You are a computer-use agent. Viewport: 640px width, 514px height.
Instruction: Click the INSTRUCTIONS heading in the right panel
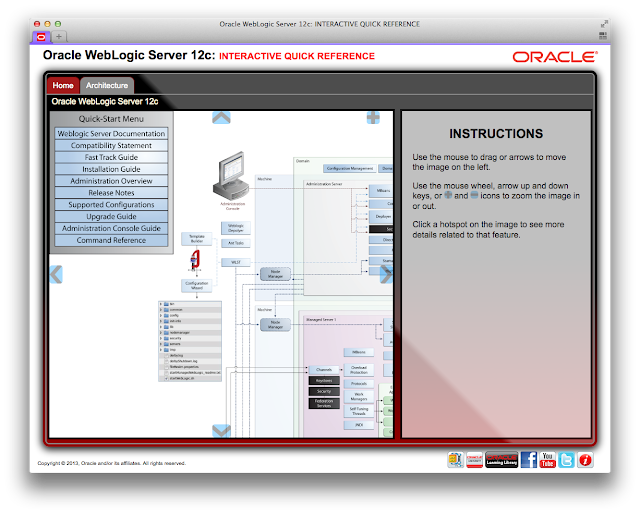(x=496, y=134)
